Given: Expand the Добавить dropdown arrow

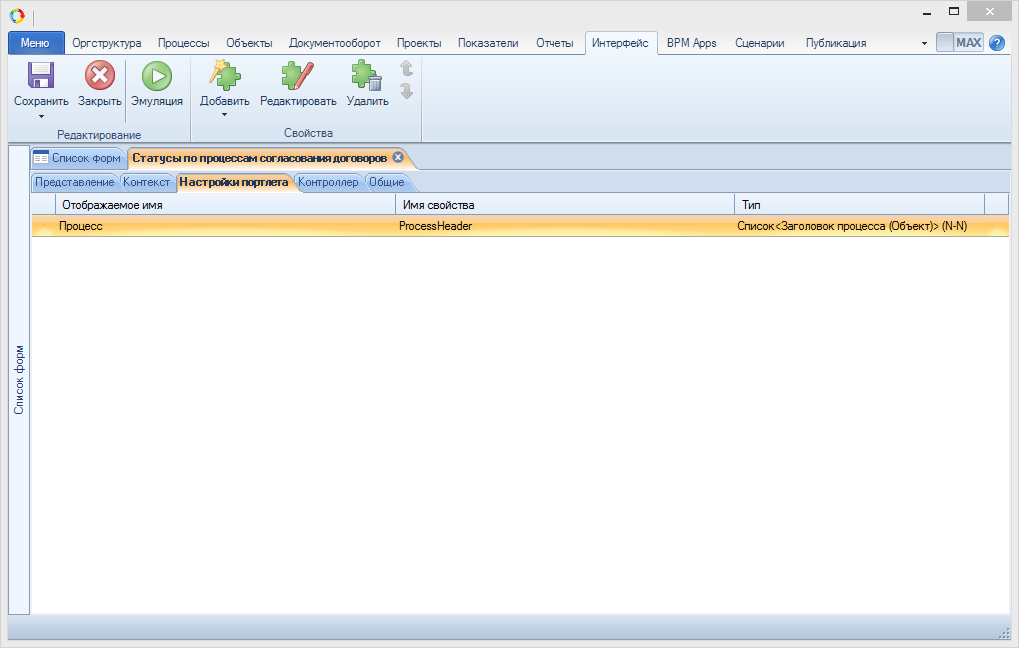Looking at the screenshot, I should [x=224, y=115].
